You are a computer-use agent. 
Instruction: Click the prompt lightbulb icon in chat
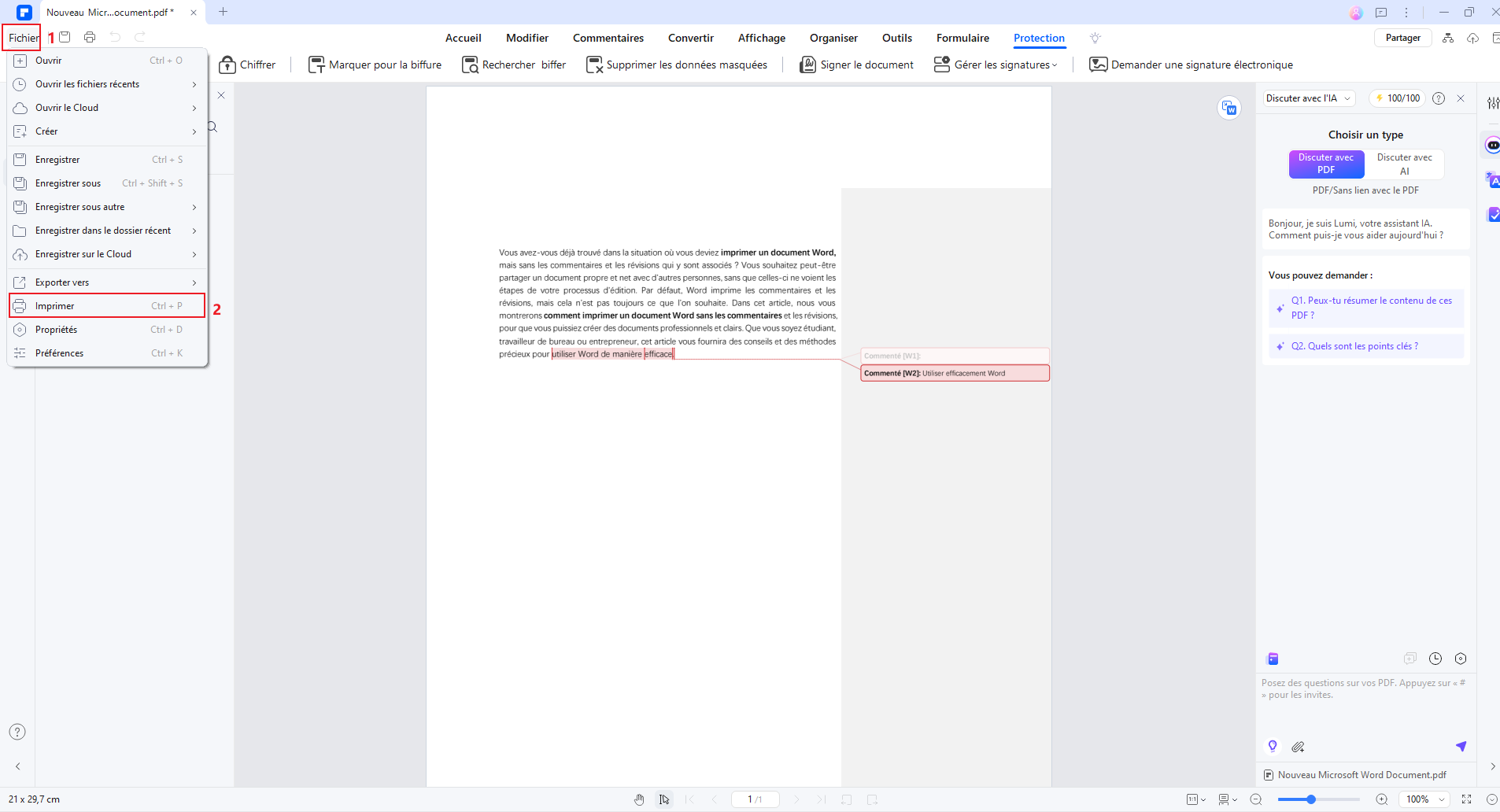(x=1273, y=746)
